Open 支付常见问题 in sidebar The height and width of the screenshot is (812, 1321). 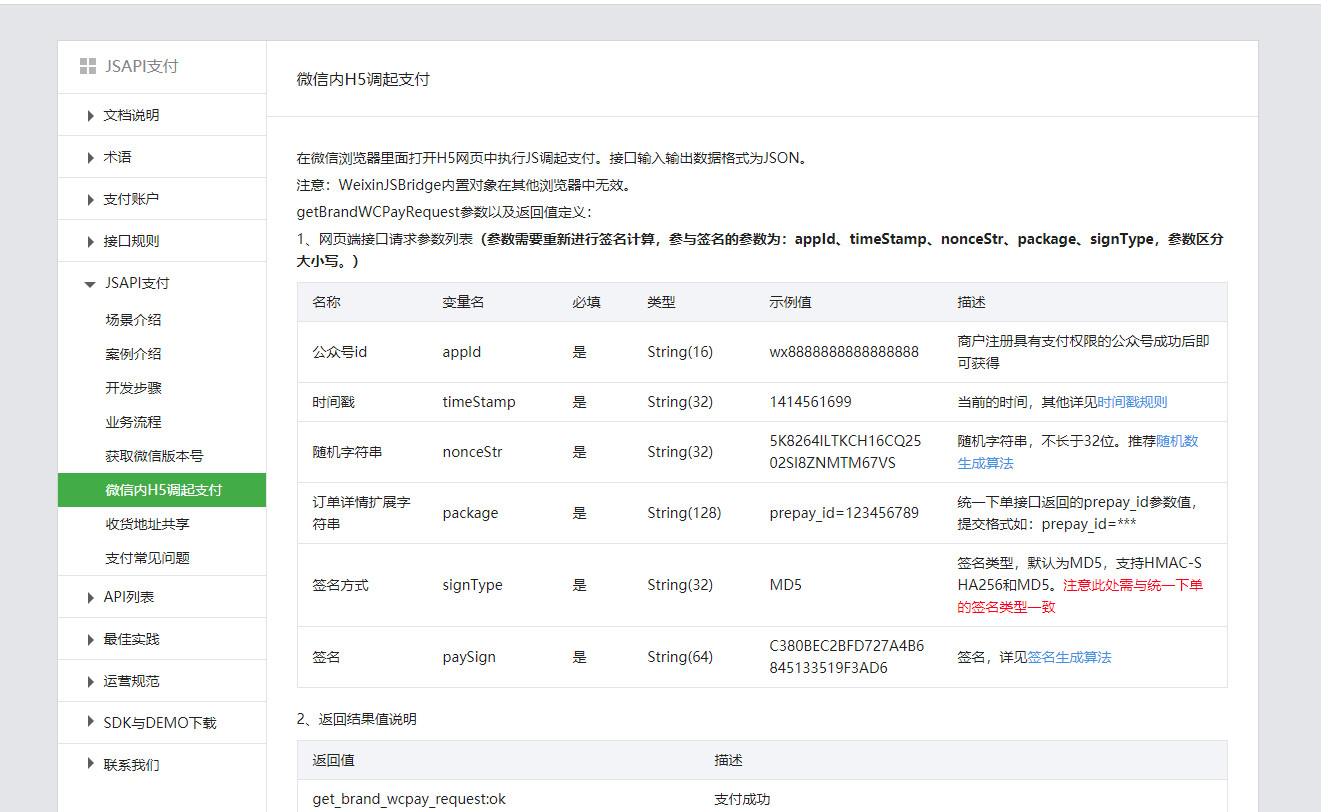tap(147, 559)
